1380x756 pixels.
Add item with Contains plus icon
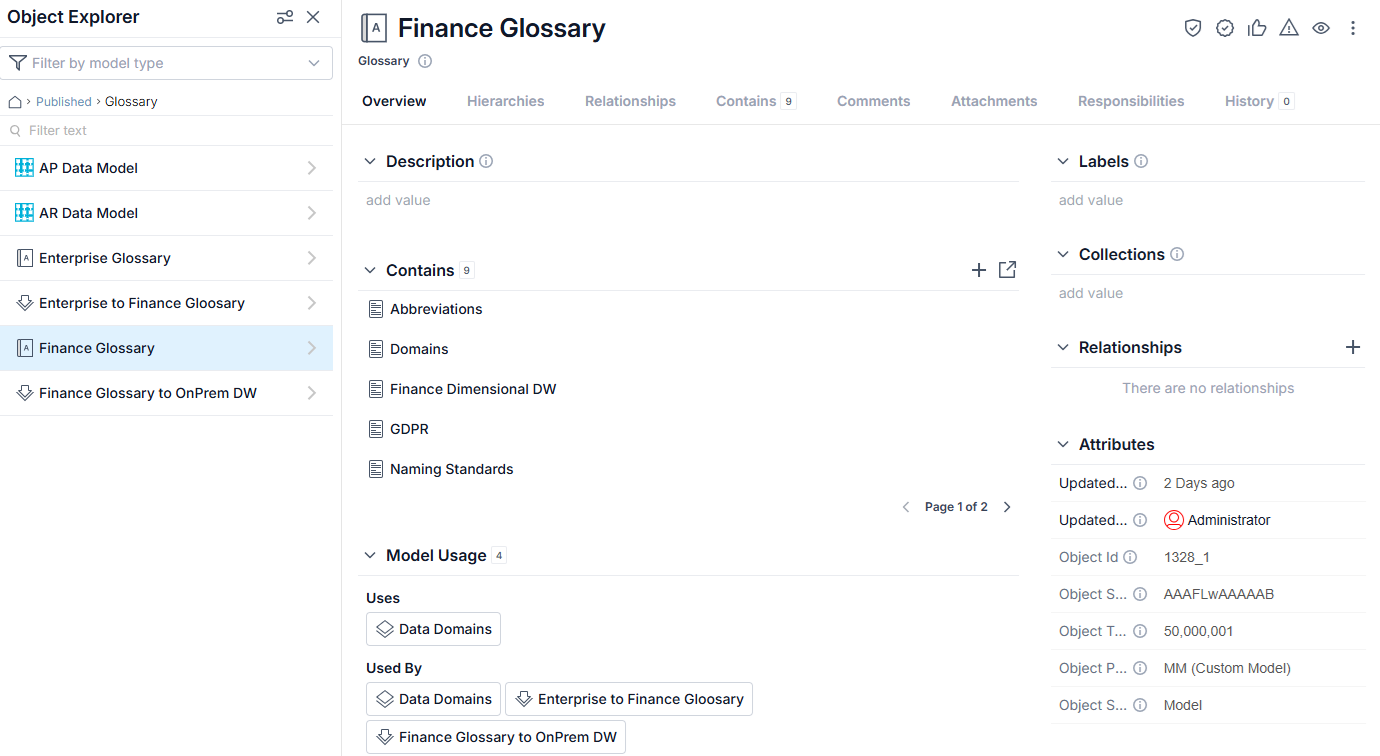click(x=979, y=270)
